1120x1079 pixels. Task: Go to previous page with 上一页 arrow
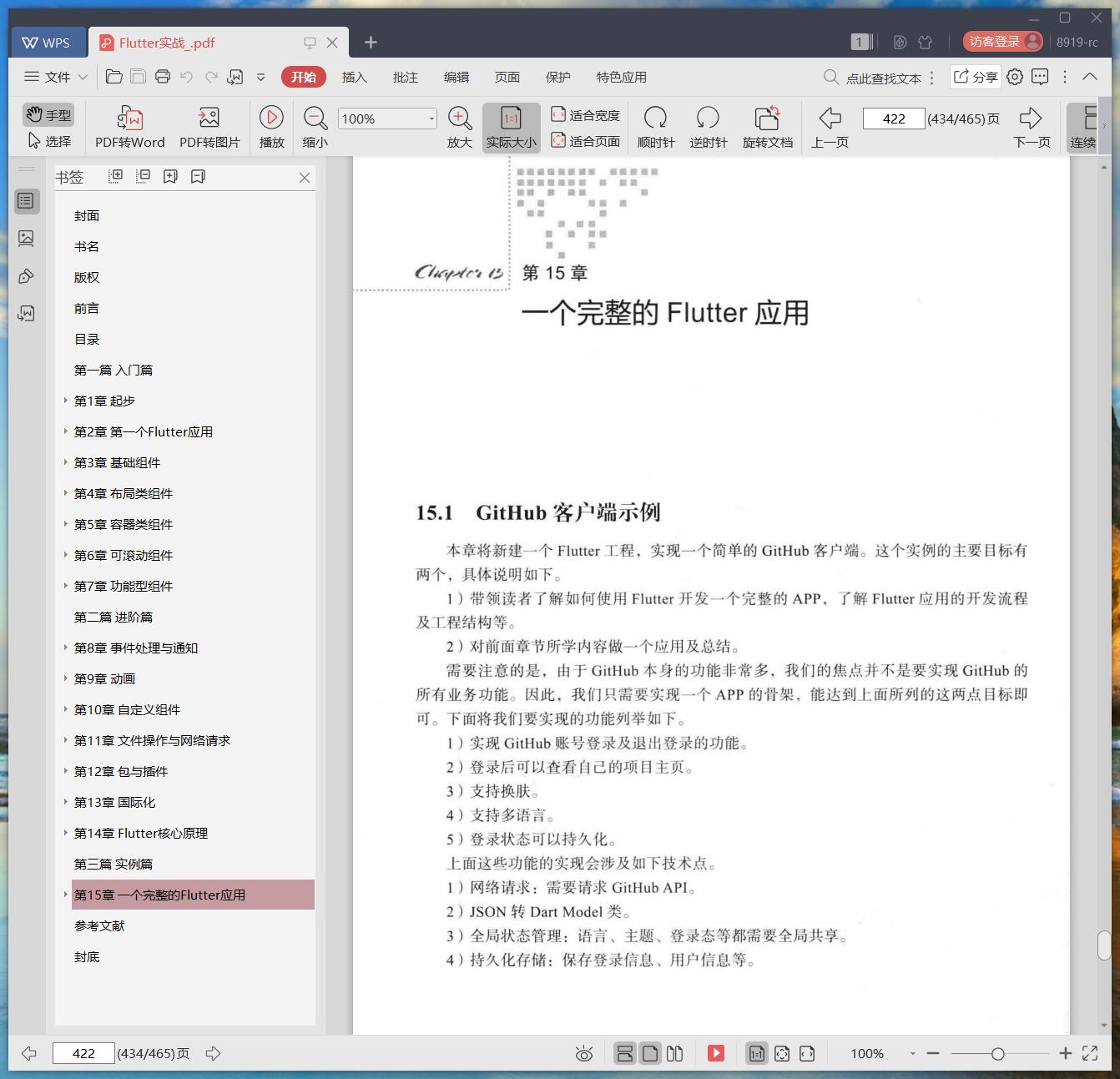pos(830,118)
